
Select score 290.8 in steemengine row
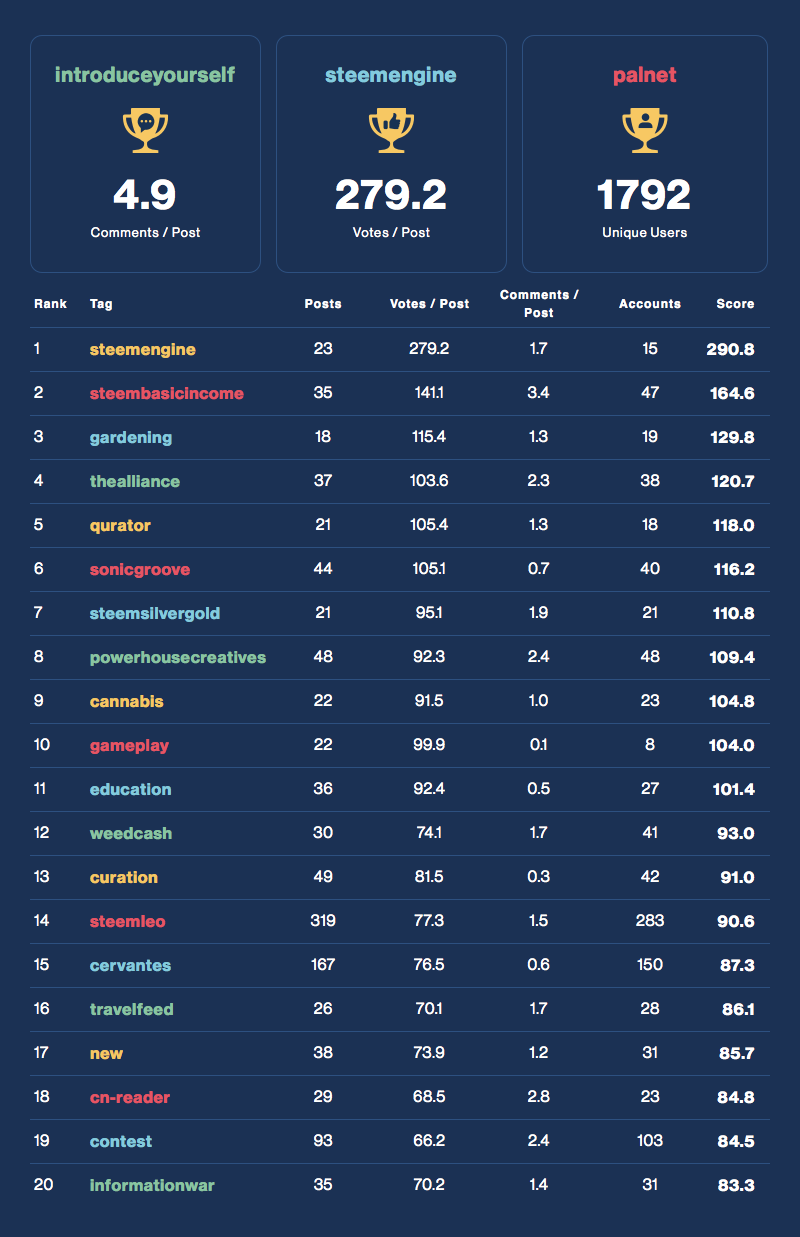730,349
